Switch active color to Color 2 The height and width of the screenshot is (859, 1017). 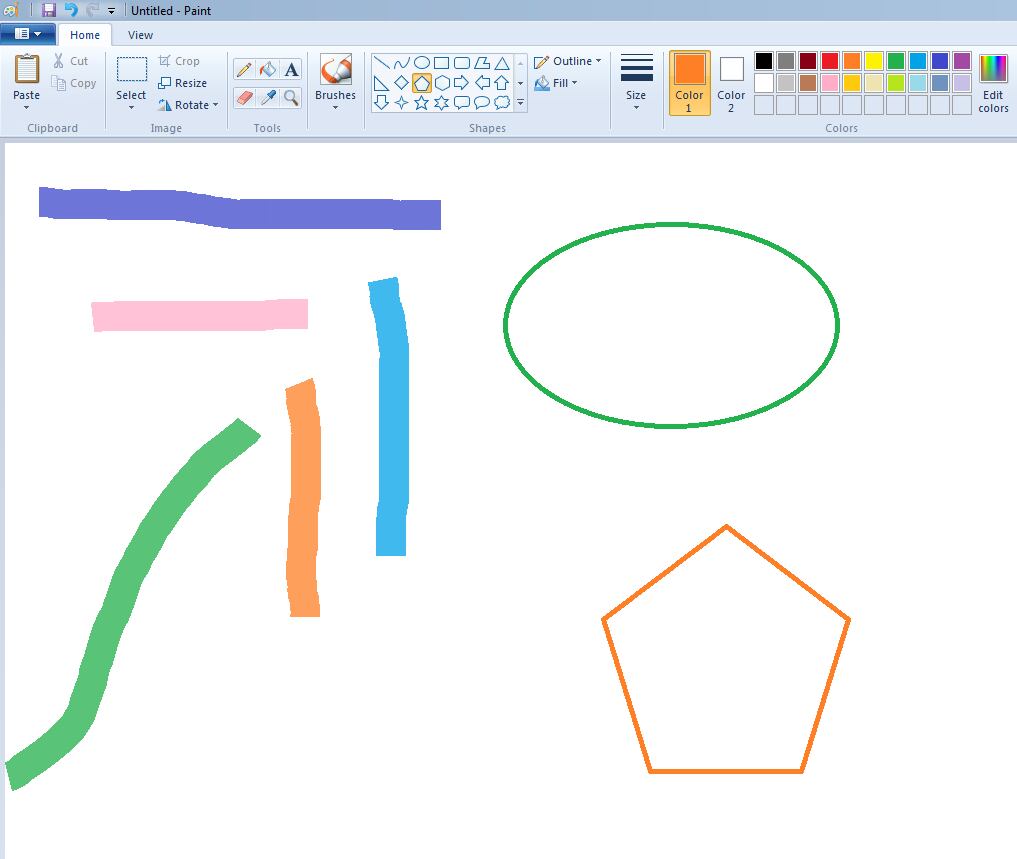pyautogui.click(x=731, y=82)
